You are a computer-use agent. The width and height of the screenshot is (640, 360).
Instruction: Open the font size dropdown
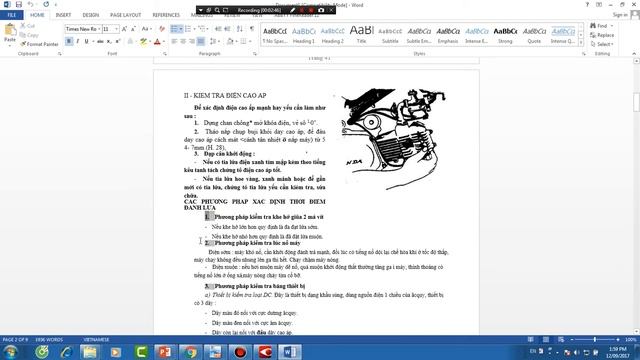116,29
